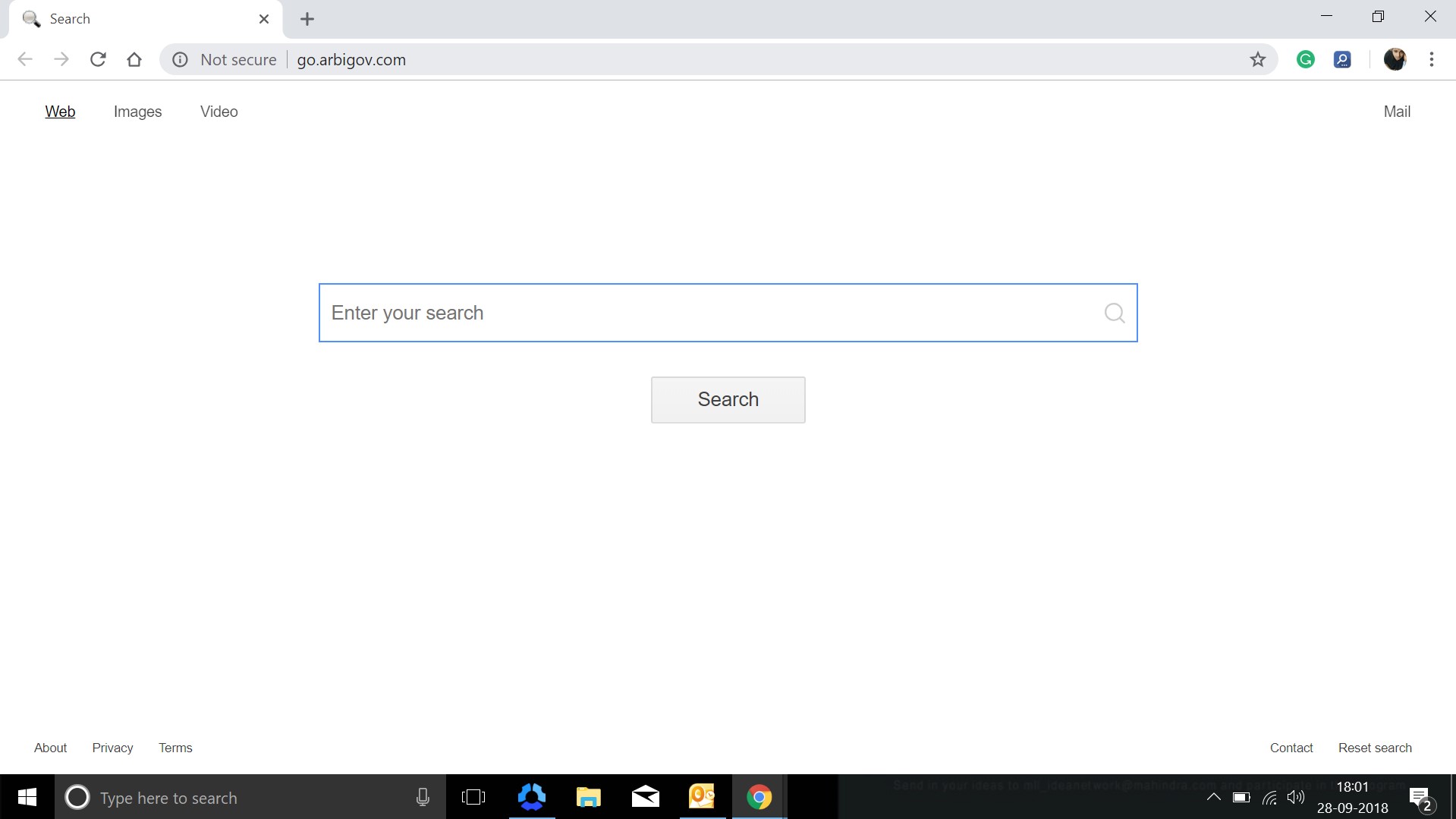Viewport: 1456px width, 819px height.
Task: Open the Mail link
Action: click(1397, 111)
